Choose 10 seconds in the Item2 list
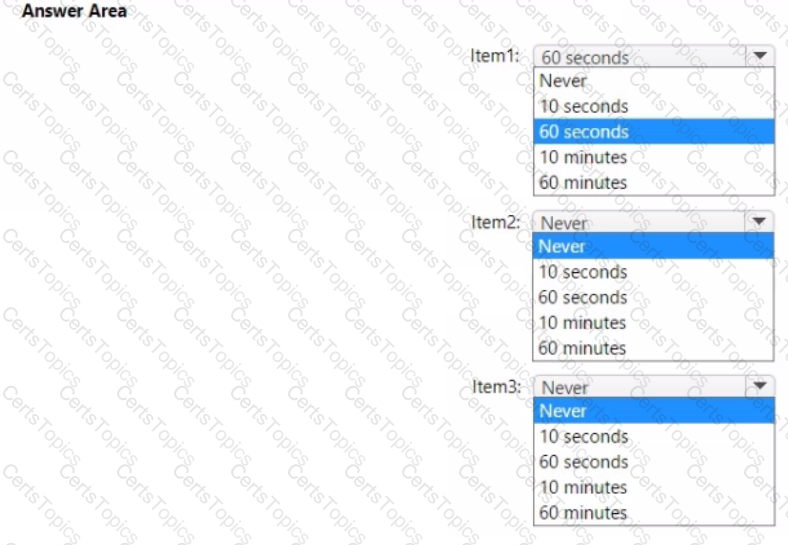788x545 pixels. click(653, 271)
